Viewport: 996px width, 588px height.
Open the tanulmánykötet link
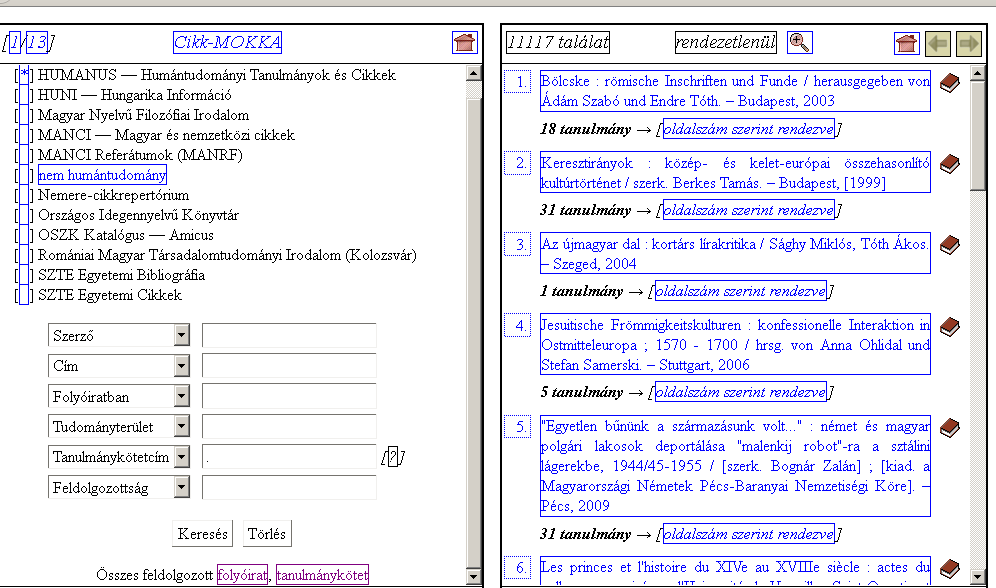[x=322, y=575]
